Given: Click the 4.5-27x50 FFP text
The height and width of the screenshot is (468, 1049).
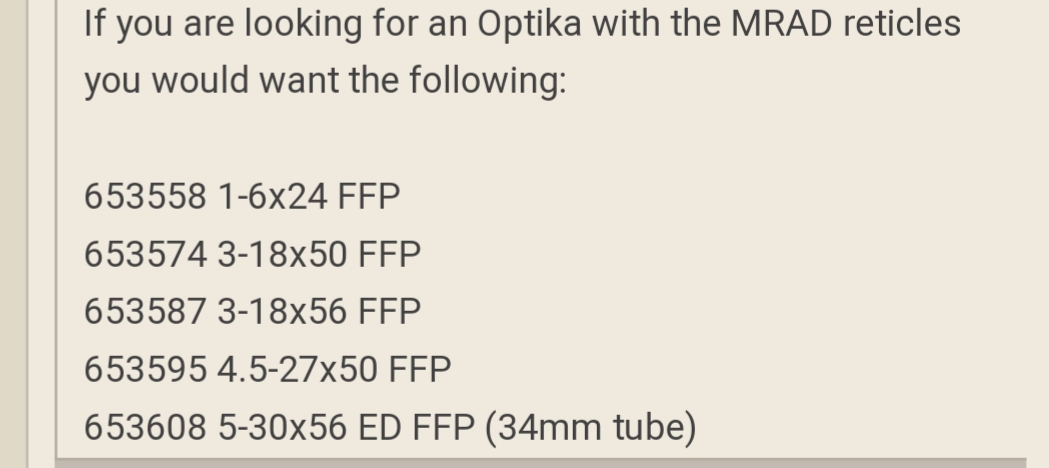Looking at the screenshot, I should [335, 370].
